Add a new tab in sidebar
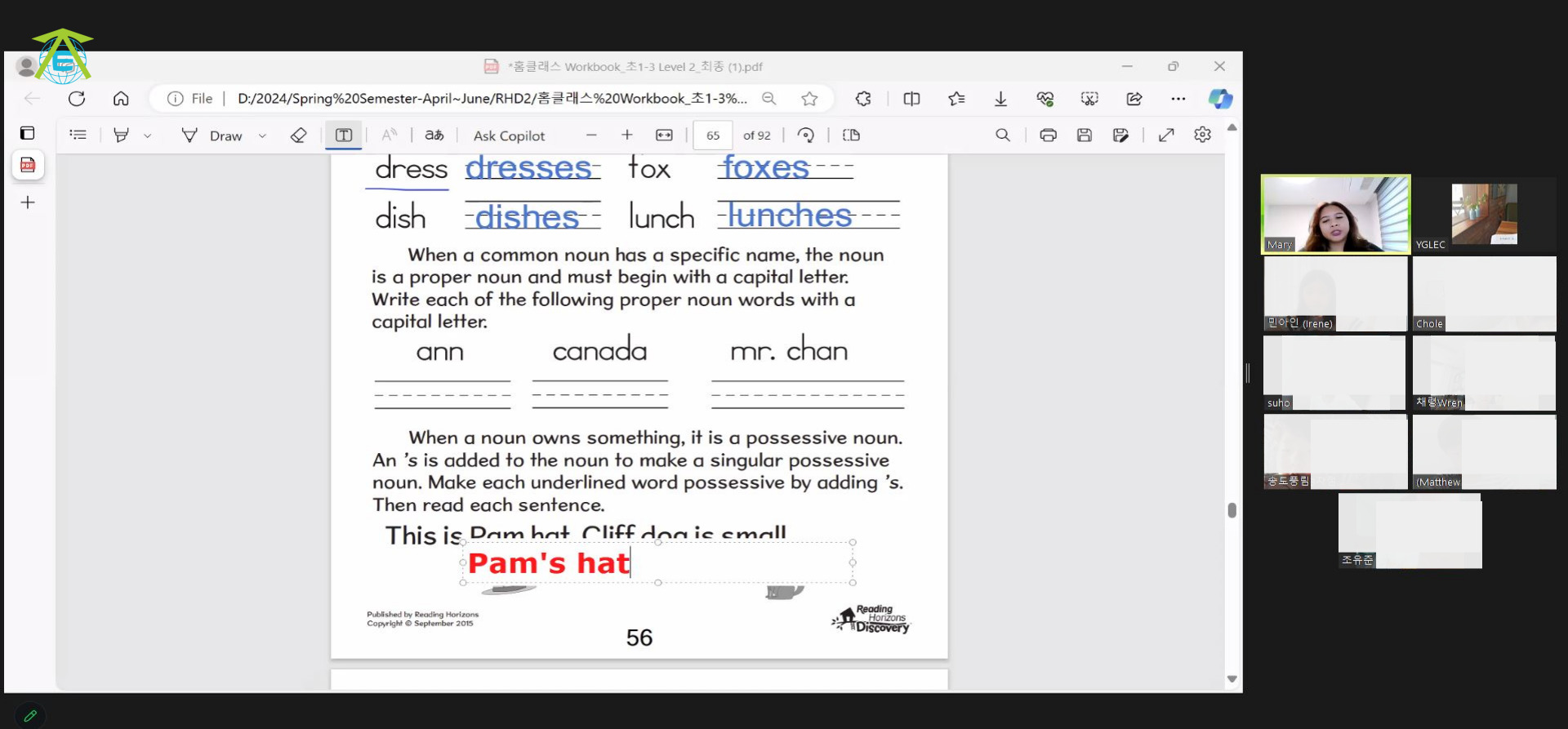1568x729 pixels. click(28, 202)
